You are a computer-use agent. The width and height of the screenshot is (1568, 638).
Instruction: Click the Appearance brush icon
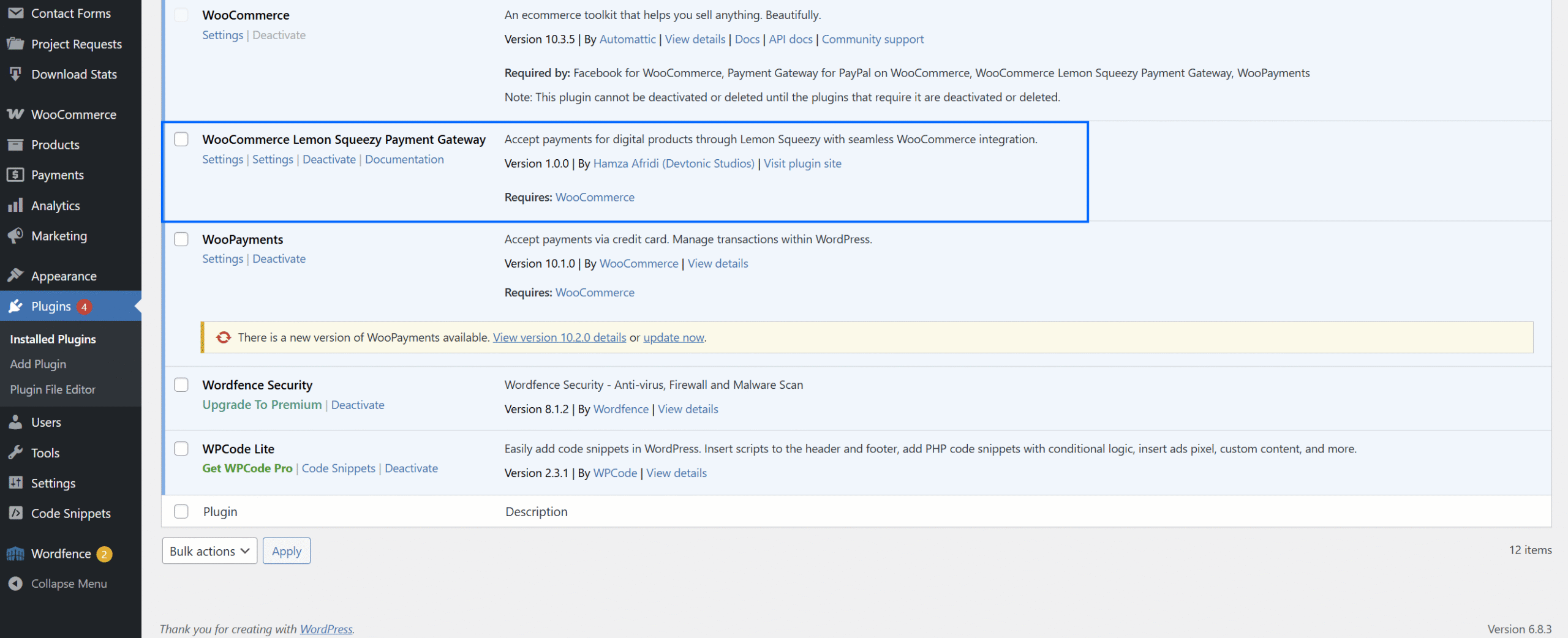coord(15,276)
